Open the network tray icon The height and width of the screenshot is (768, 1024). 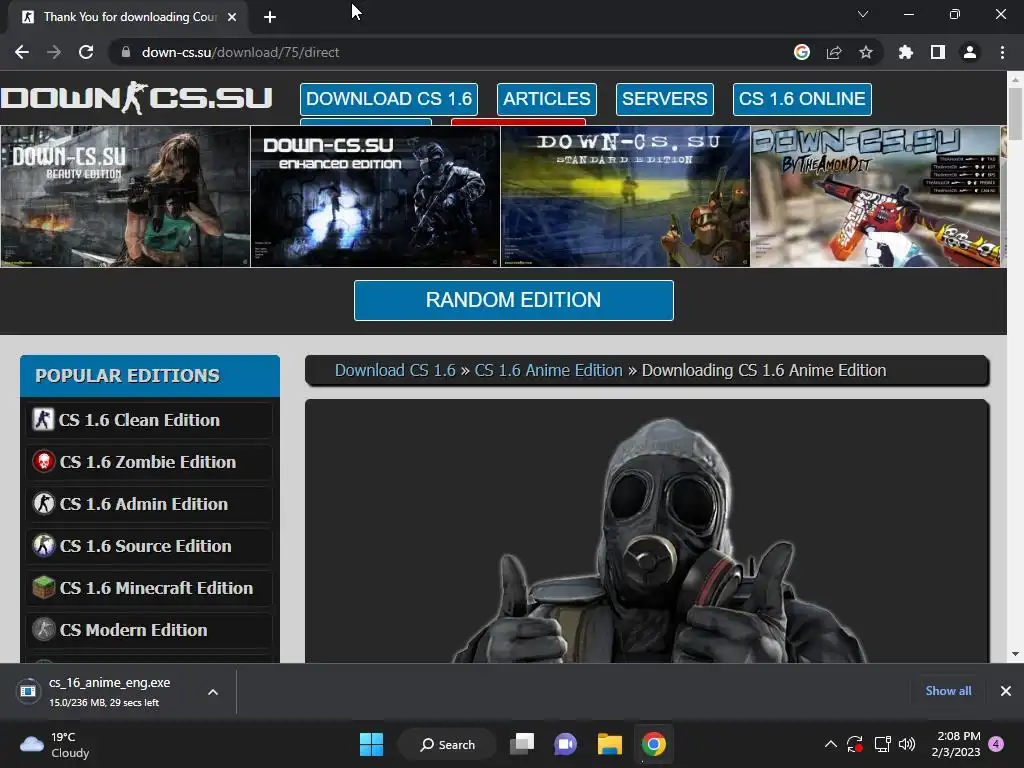coord(882,744)
